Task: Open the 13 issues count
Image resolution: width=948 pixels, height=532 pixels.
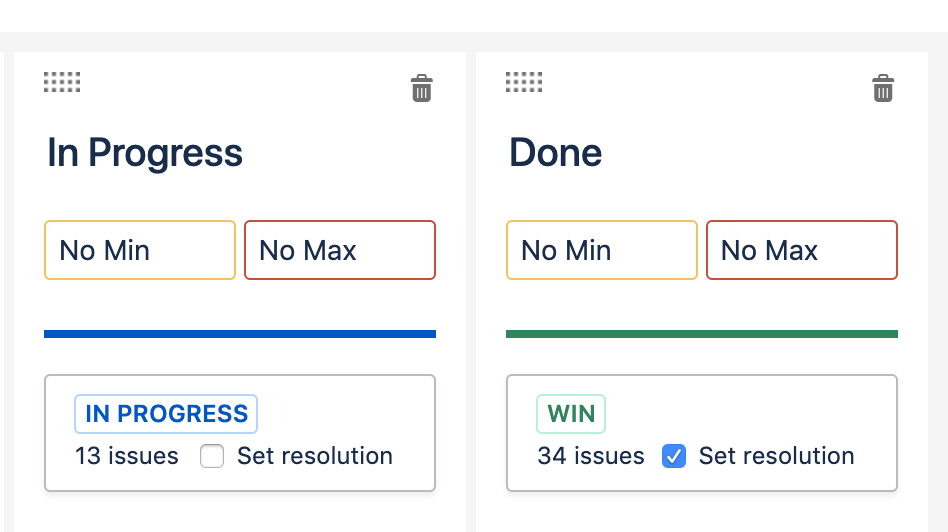Action: (x=127, y=456)
